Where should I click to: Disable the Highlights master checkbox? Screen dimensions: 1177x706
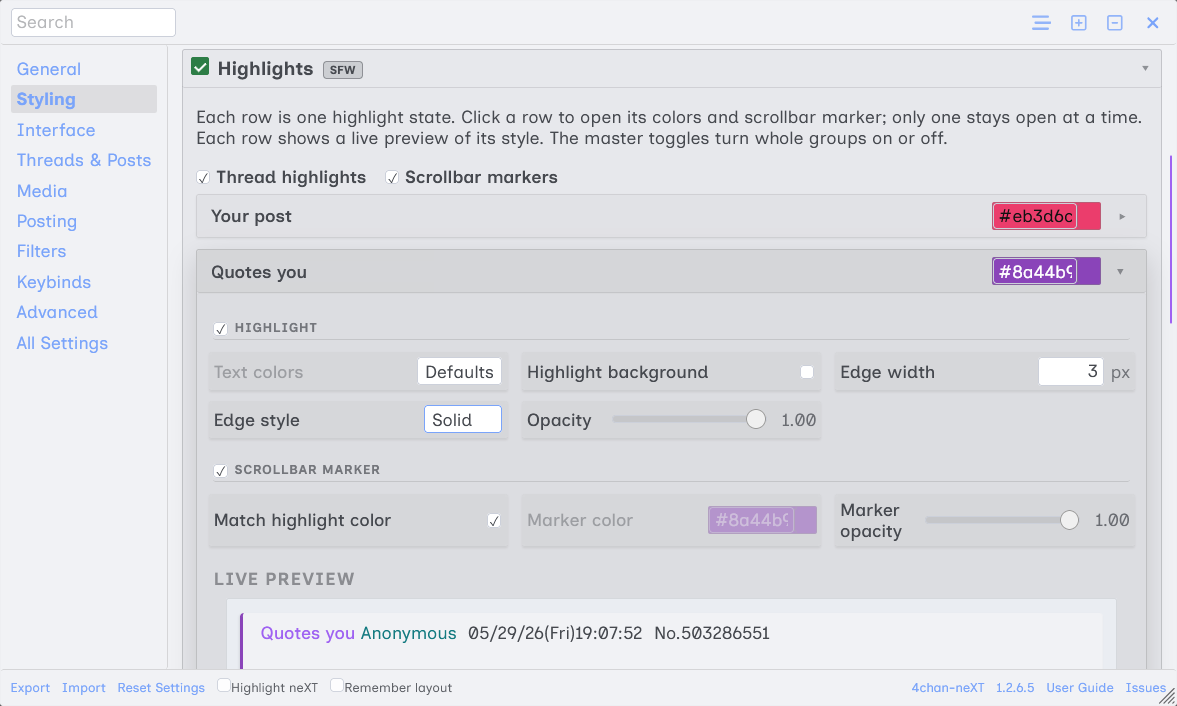[200, 67]
